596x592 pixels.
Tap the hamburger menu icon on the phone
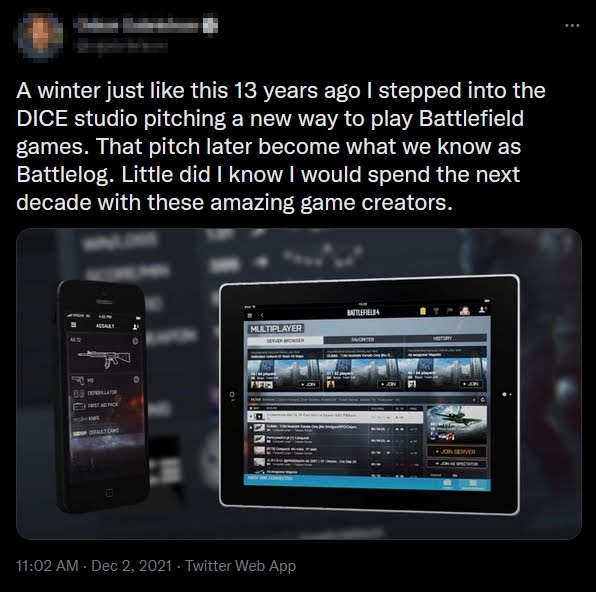click(x=74, y=325)
